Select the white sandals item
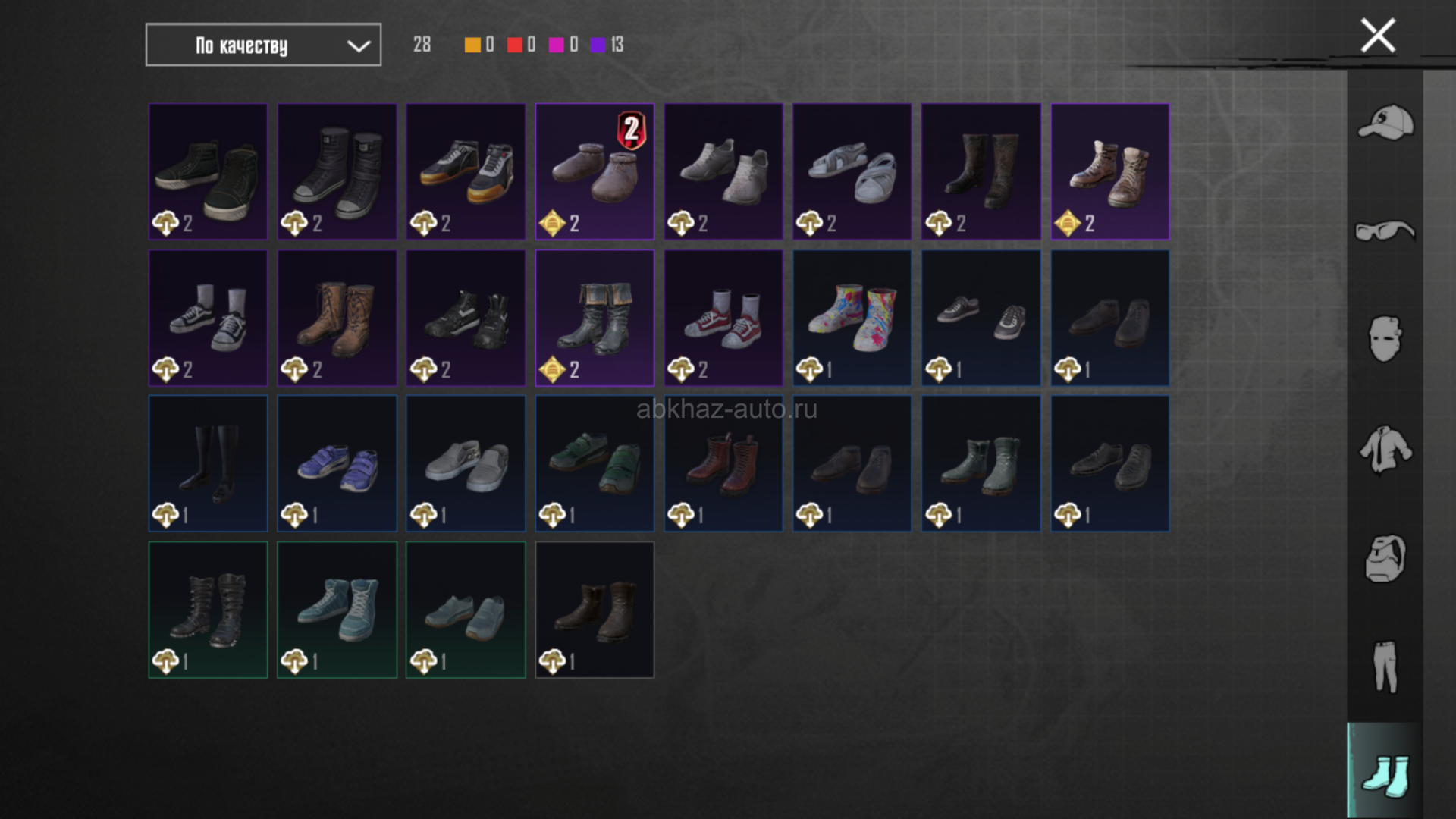The height and width of the screenshot is (819, 1456). [852, 171]
